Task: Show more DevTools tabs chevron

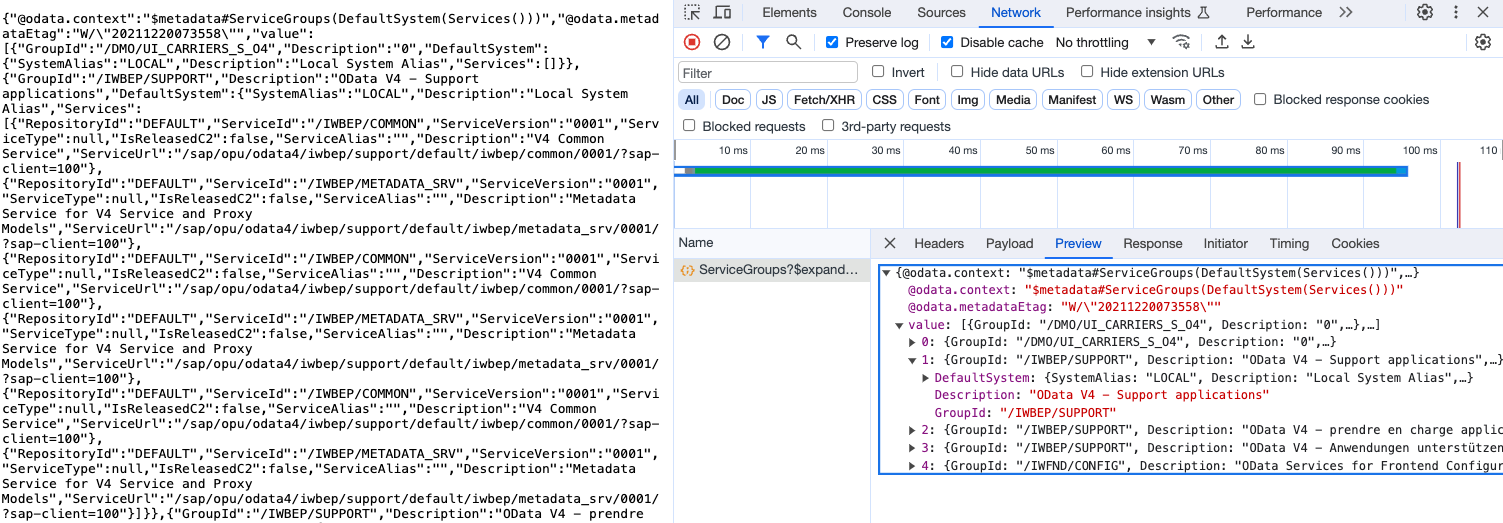Action: coord(1346,12)
